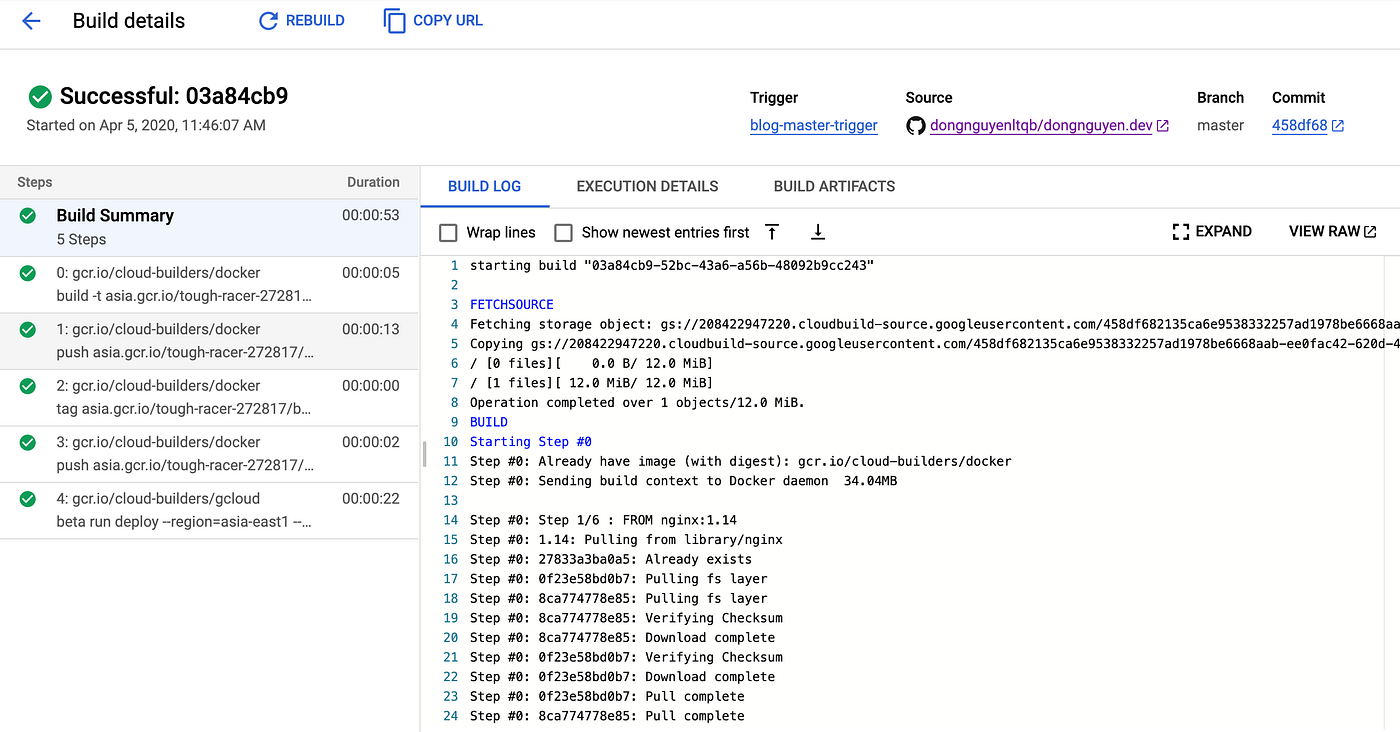This screenshot has height=732, width=1400.
Task: Click the 'Successful: 03a84cb9' heading
Action: point(174,97)
